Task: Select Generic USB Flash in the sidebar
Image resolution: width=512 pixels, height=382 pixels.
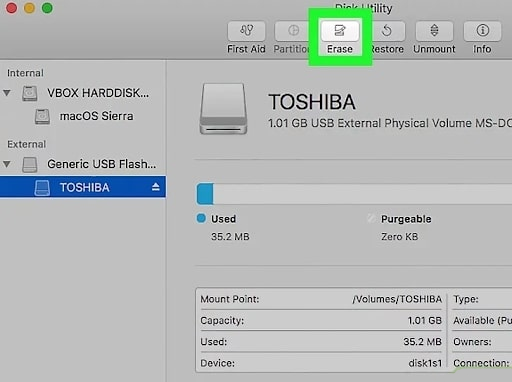Action: (101, 164)
